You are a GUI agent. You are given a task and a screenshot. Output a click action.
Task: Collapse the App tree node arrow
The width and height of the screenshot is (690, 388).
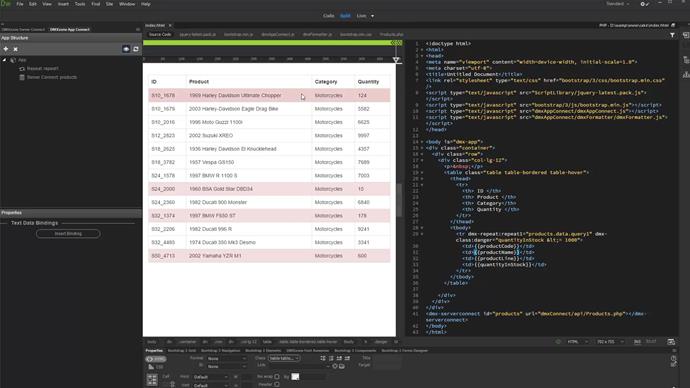(4, 60)
